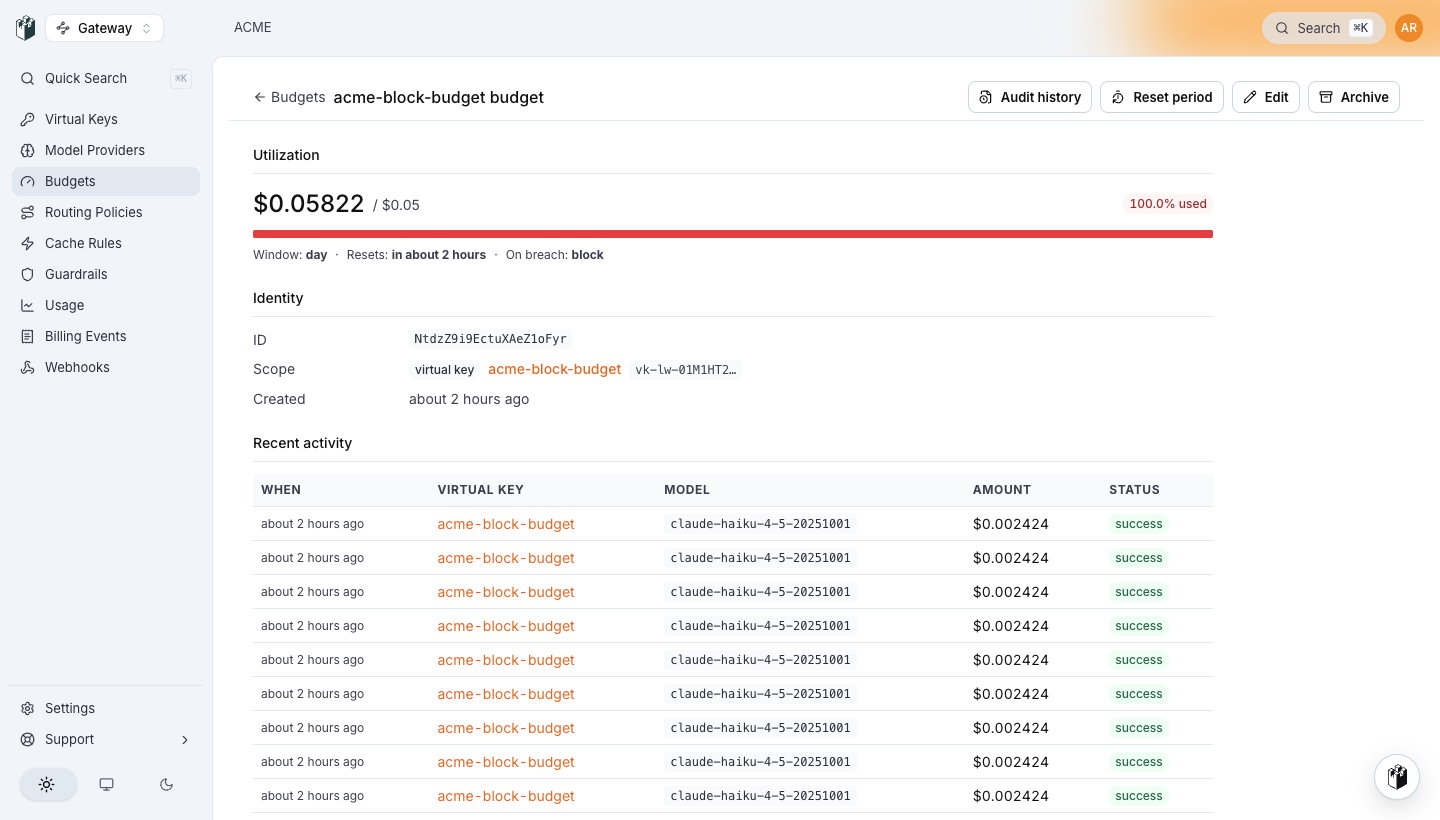Edit this budget
Screen dimensions: 1440x820
coord(1265,97)
